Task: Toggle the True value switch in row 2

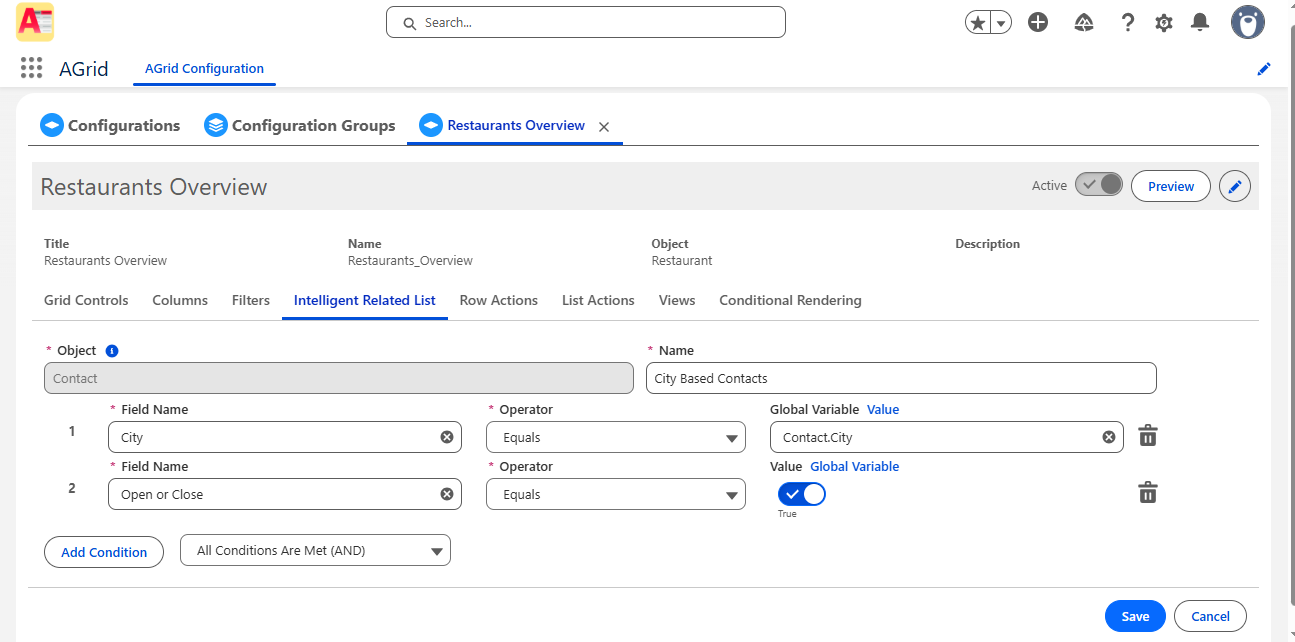Action: (x=802, y=494)
